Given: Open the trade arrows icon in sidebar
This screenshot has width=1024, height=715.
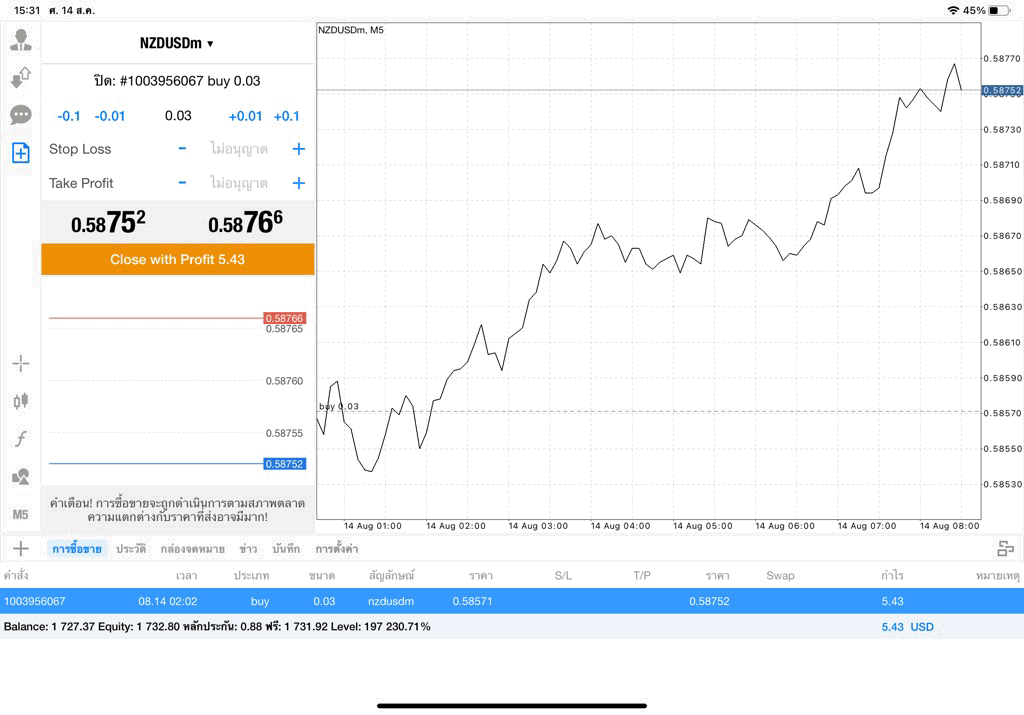Looking at the screenshot, I should point(21,78).
